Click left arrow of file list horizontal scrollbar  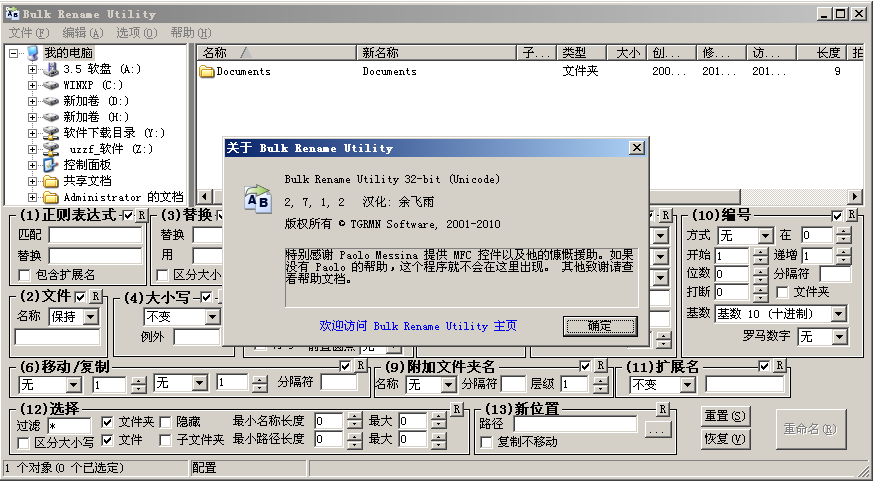click(x=205, y=196)
